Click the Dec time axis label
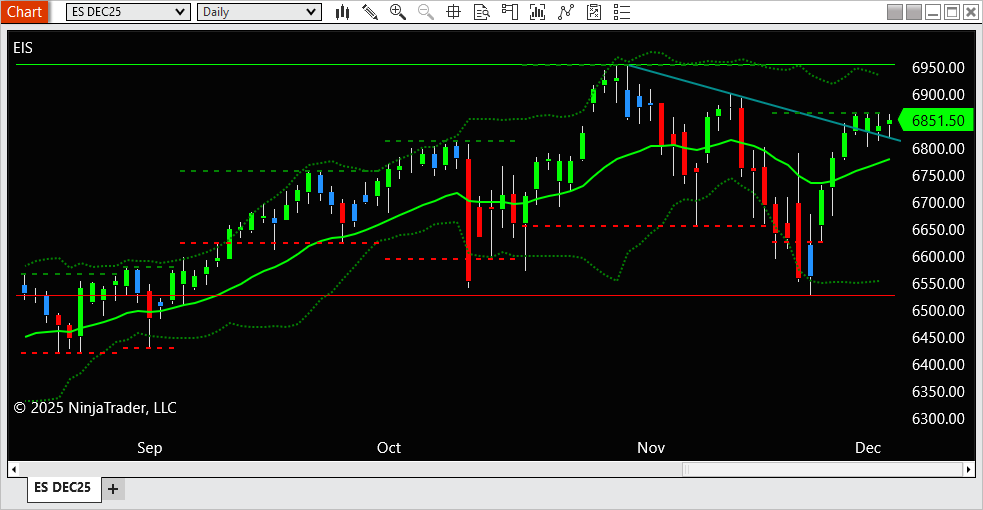 (868, 447)
